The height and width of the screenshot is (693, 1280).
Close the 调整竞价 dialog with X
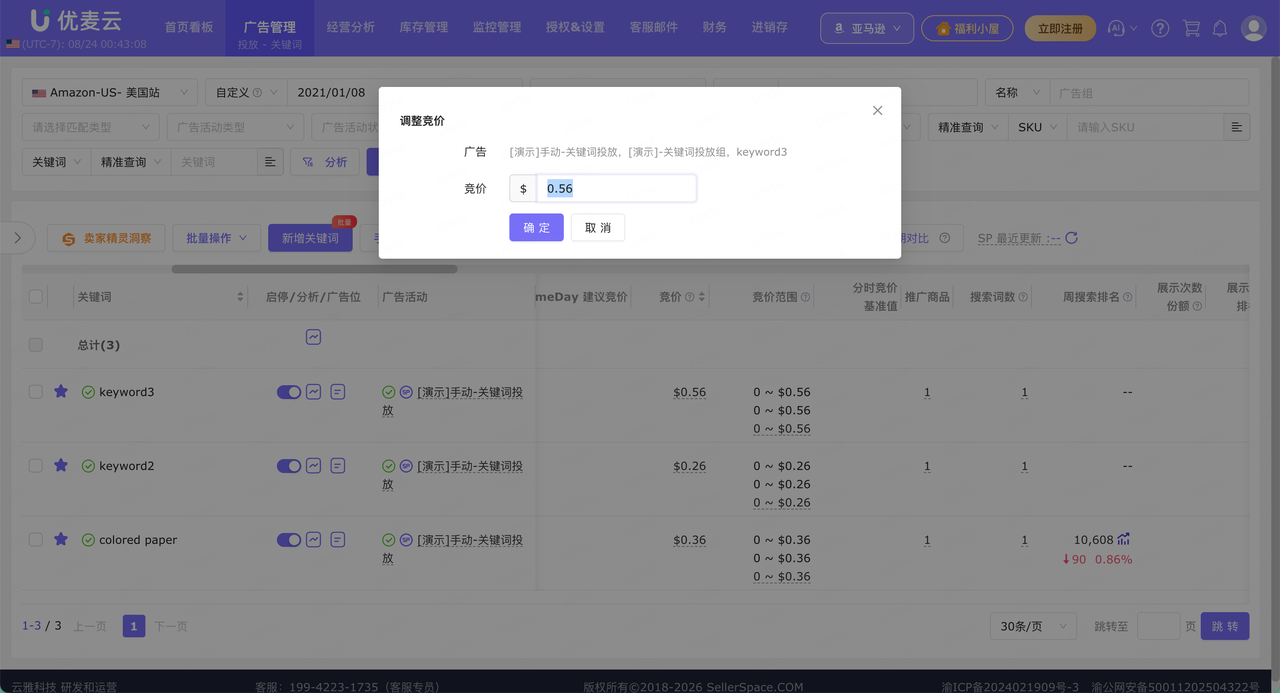(x=877, y=110)
